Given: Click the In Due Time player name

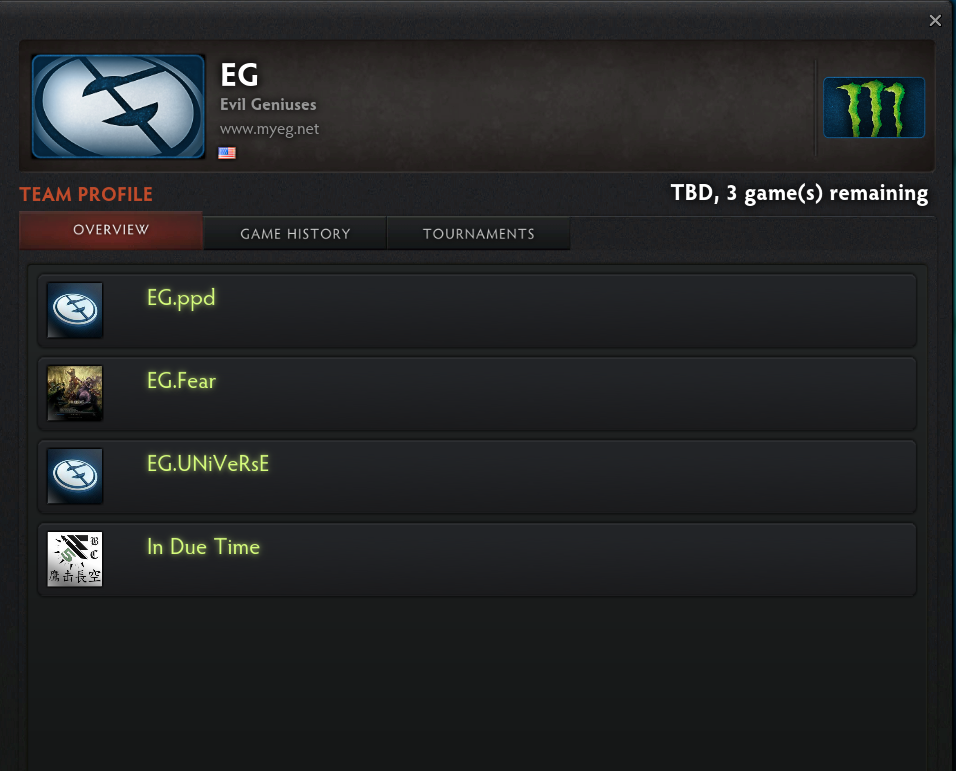Looking at the screenshot, I should coord(203,547).
